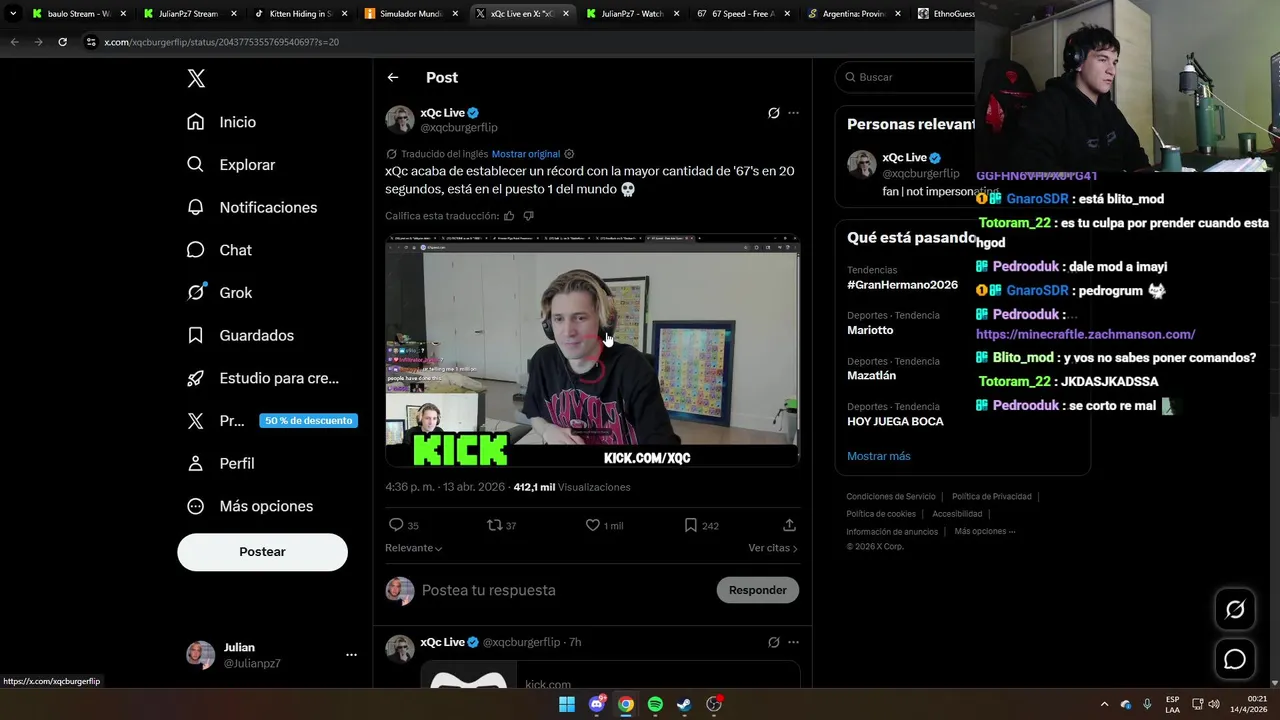The image size is (1280, 720).
Task: Switch to EthnoGuessr tab
Action: coord(945,14)
